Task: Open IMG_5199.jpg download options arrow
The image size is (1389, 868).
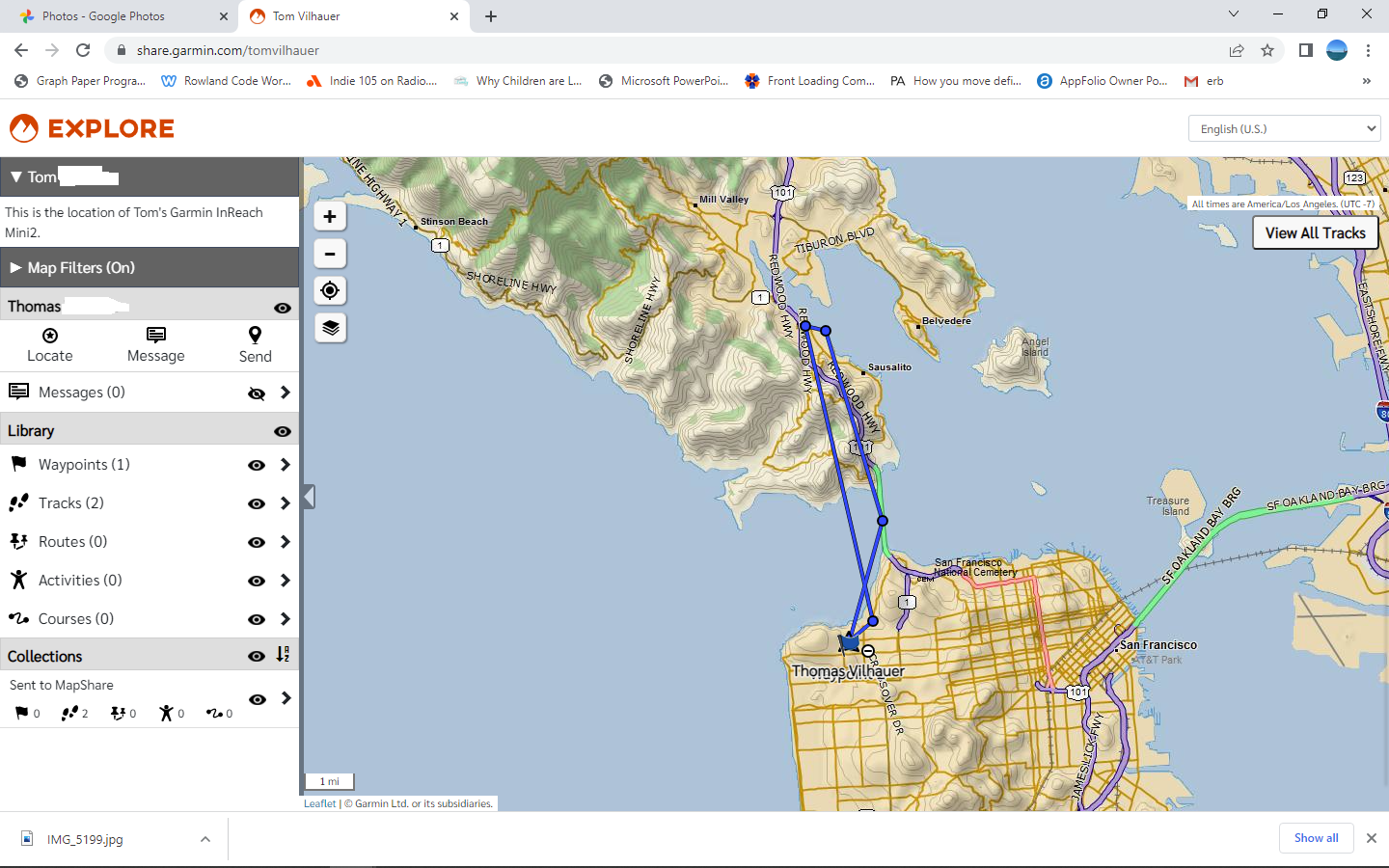Action: 205,839
